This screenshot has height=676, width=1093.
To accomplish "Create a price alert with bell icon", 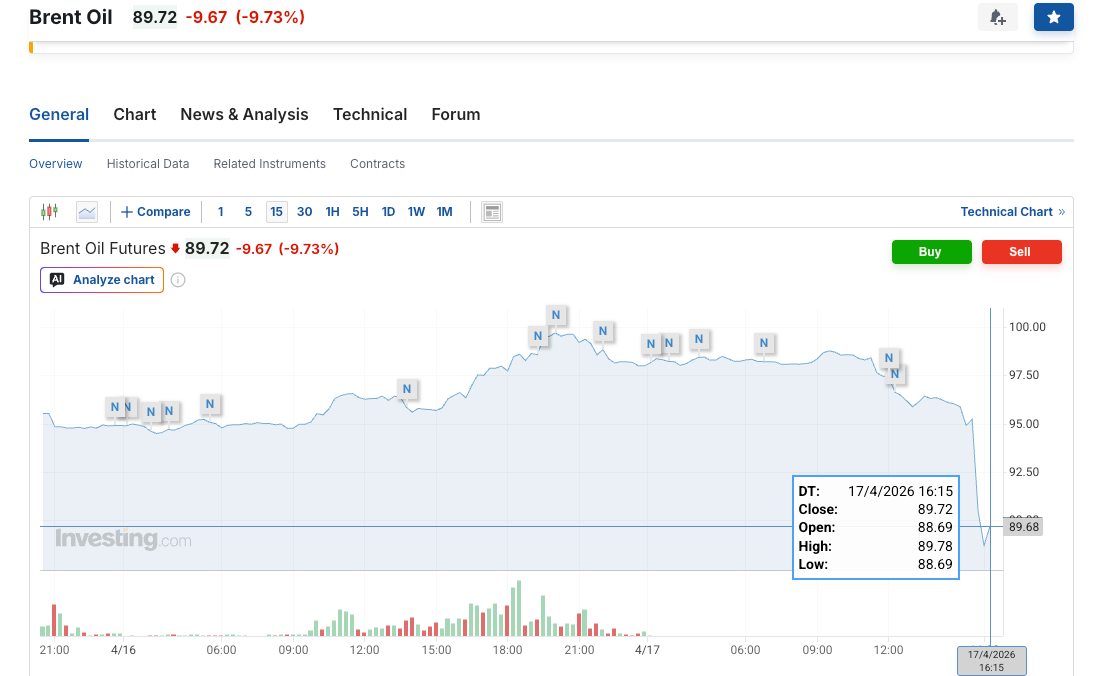I will (x=997, y=17).
